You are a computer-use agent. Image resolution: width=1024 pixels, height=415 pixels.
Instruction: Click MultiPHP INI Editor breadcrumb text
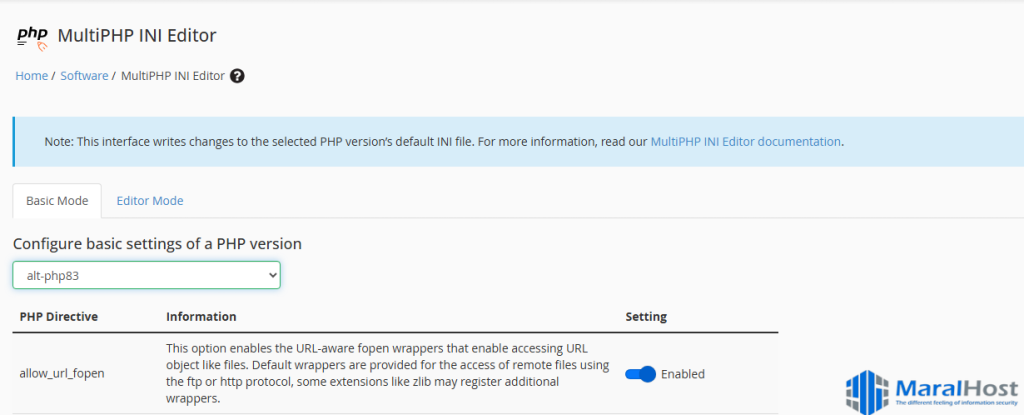[x=173, y=75]
